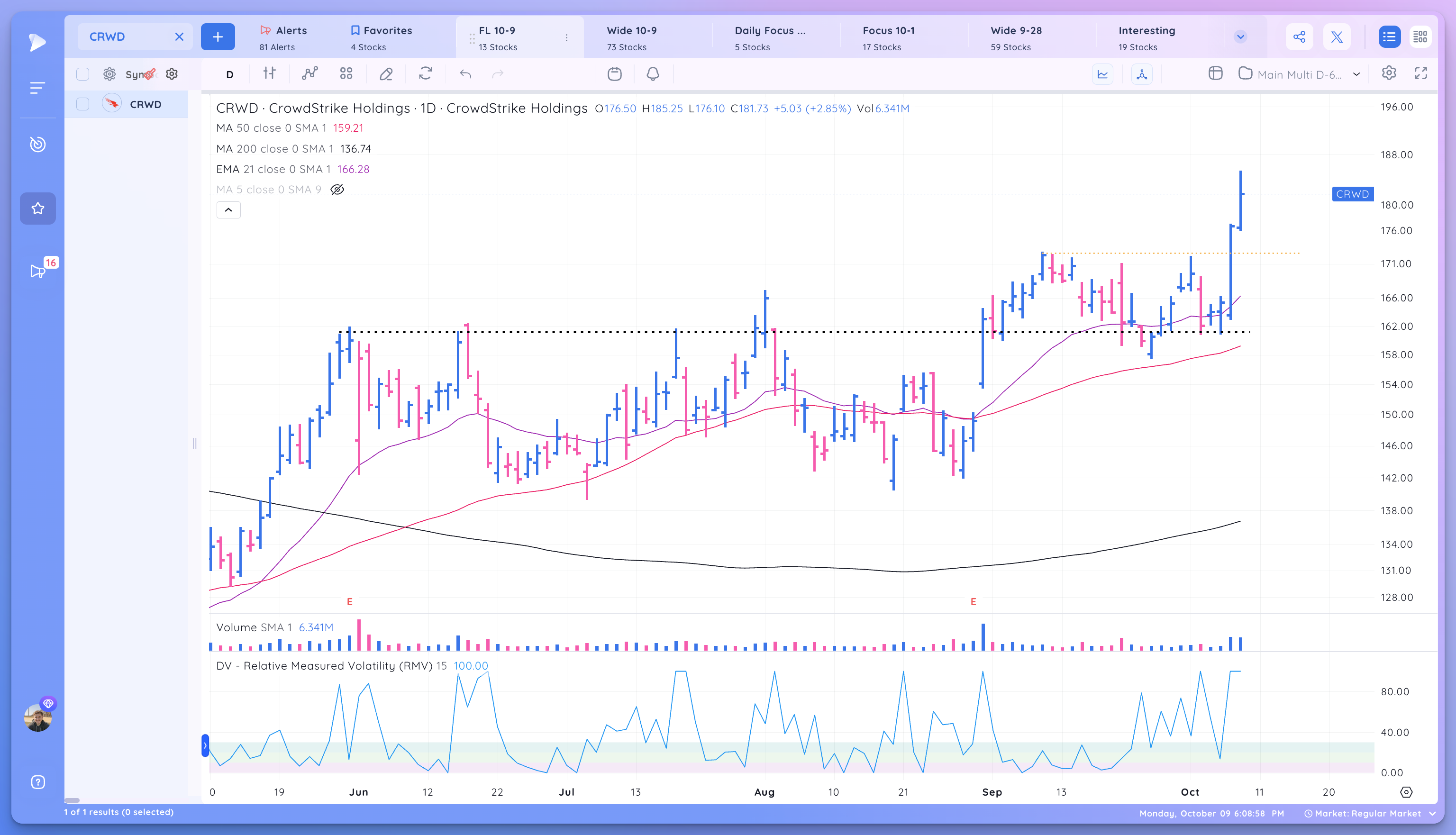This screenshot has width=1456, height=835.
Task: Click the EMA 21 indicator label
Action: (292, 169)
